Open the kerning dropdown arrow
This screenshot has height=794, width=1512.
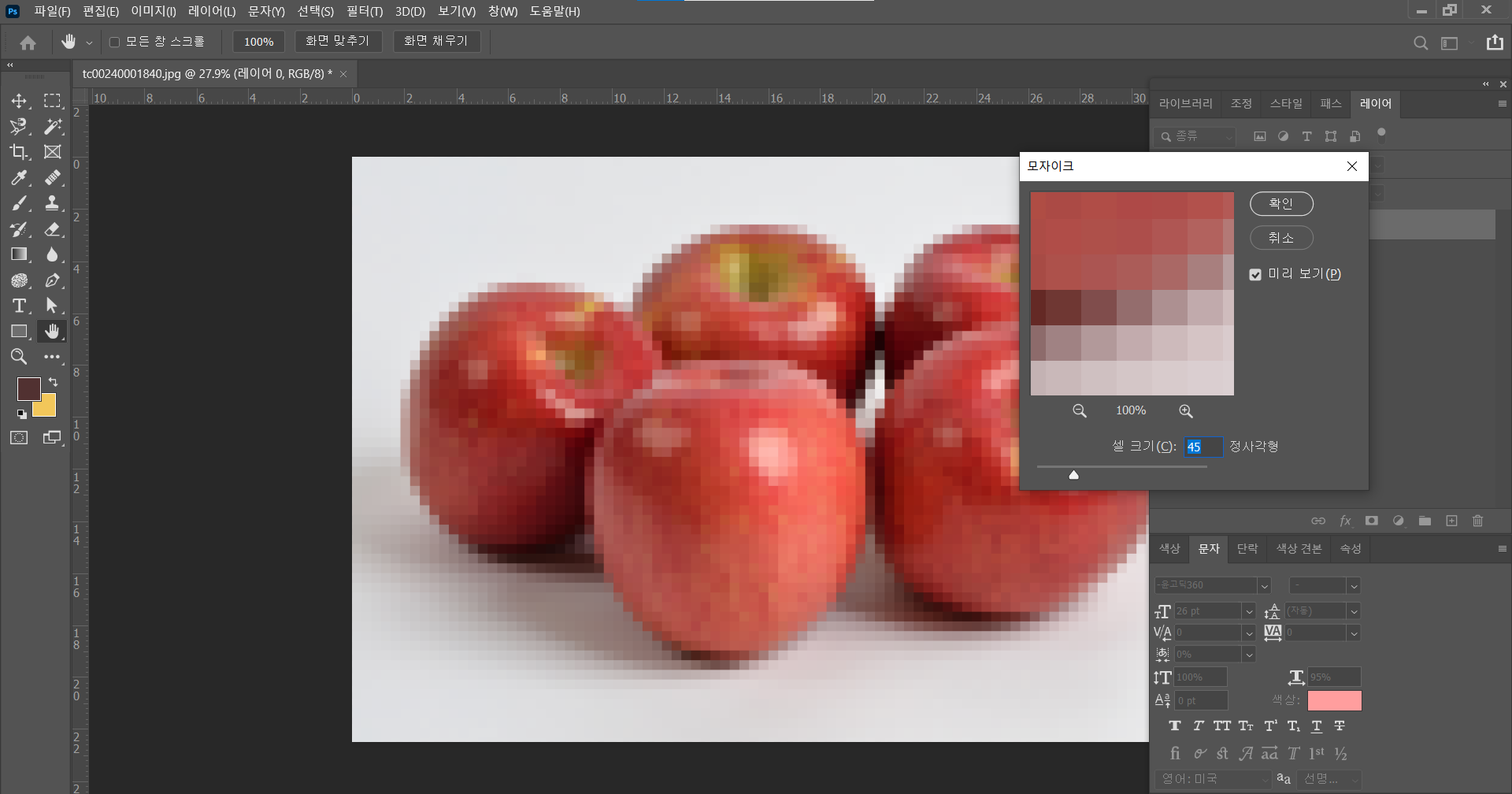point(1248,633)
